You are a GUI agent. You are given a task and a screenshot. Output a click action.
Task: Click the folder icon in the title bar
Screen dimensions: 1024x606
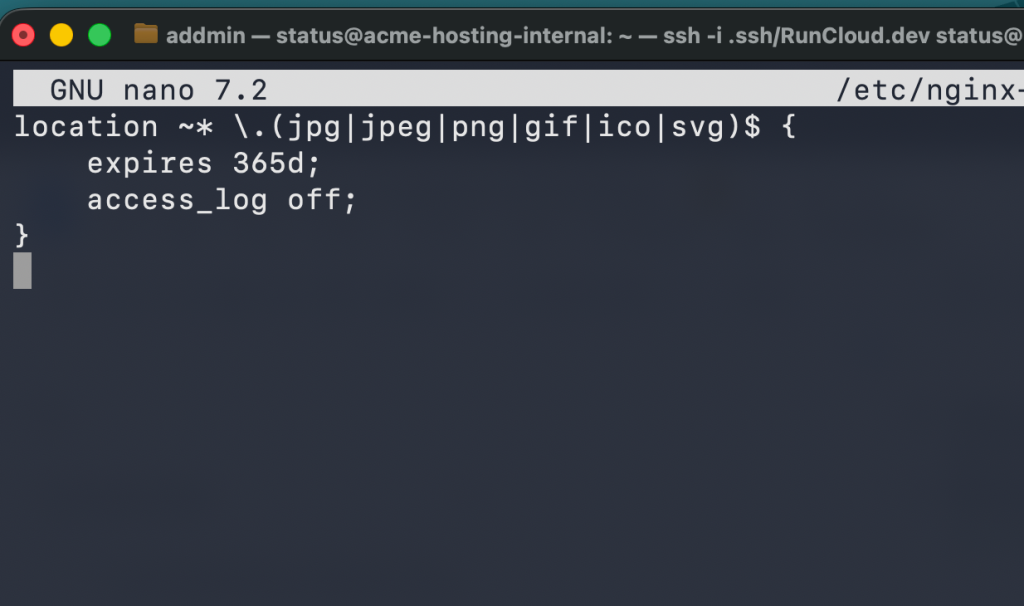(146, 34)
